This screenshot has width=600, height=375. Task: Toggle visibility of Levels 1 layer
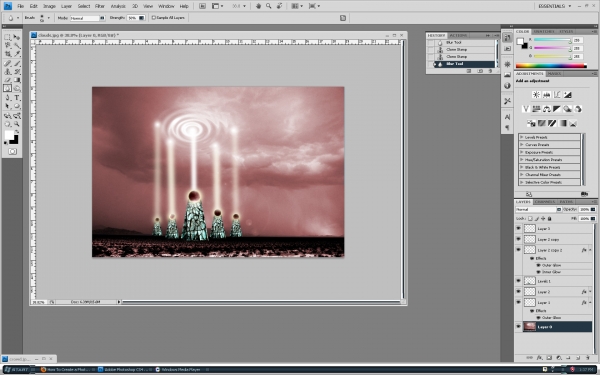pos(518,281)
